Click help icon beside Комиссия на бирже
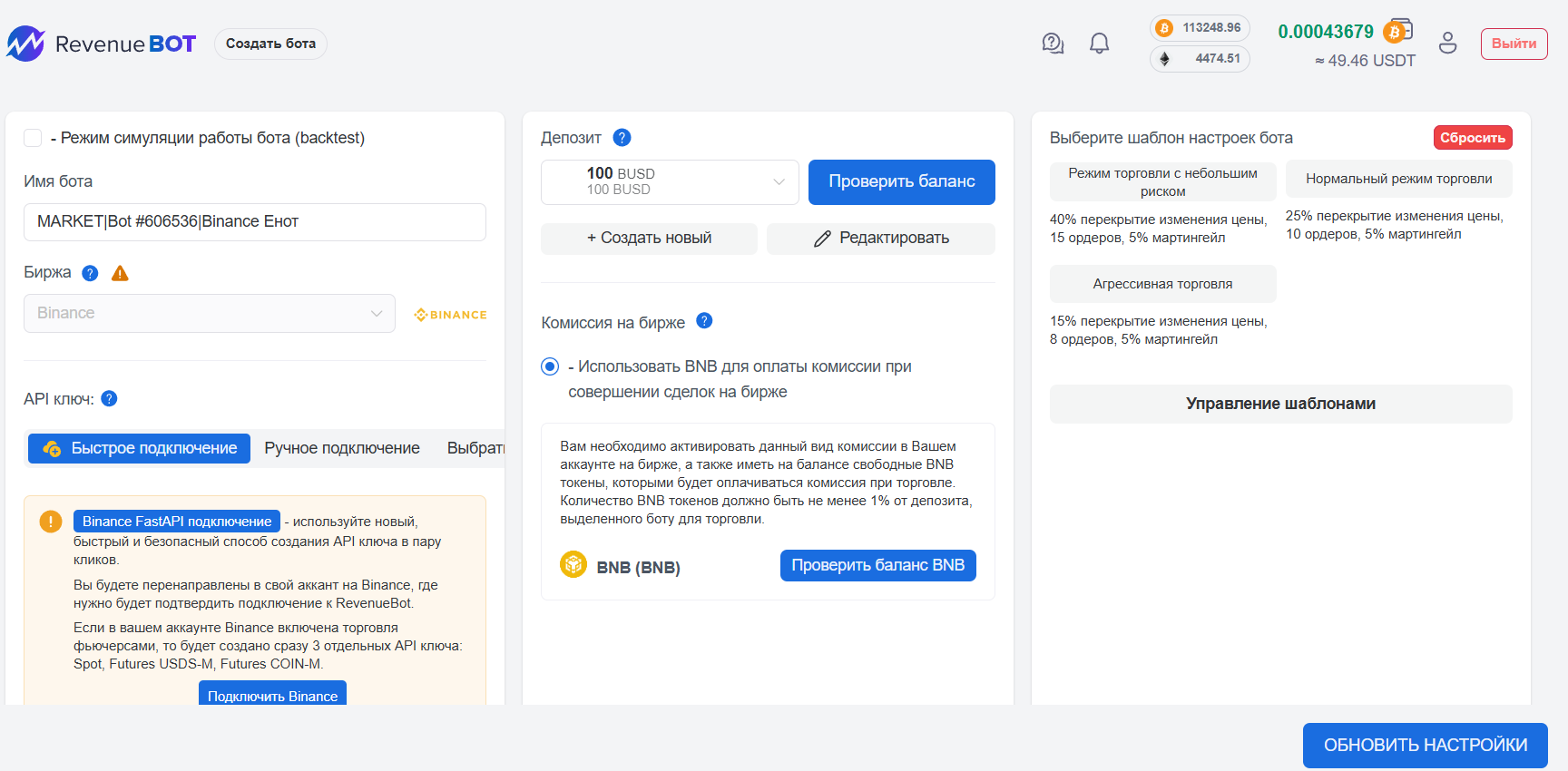Screen dimensions: 1568x771 coord(704,321)
